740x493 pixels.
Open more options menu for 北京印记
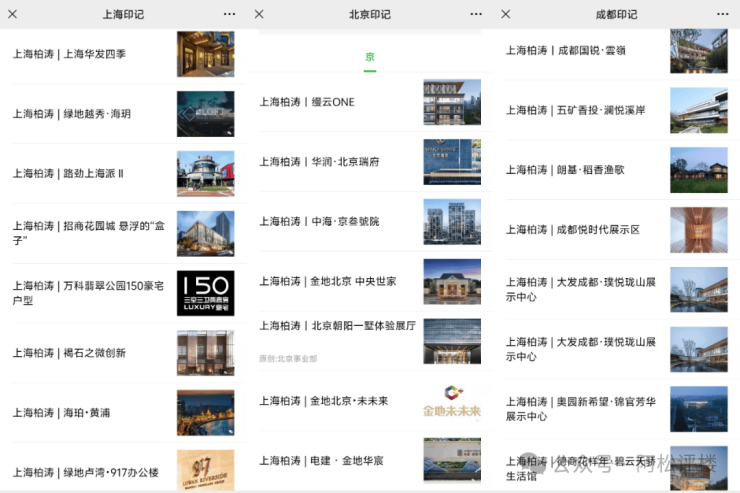[476, 14]
